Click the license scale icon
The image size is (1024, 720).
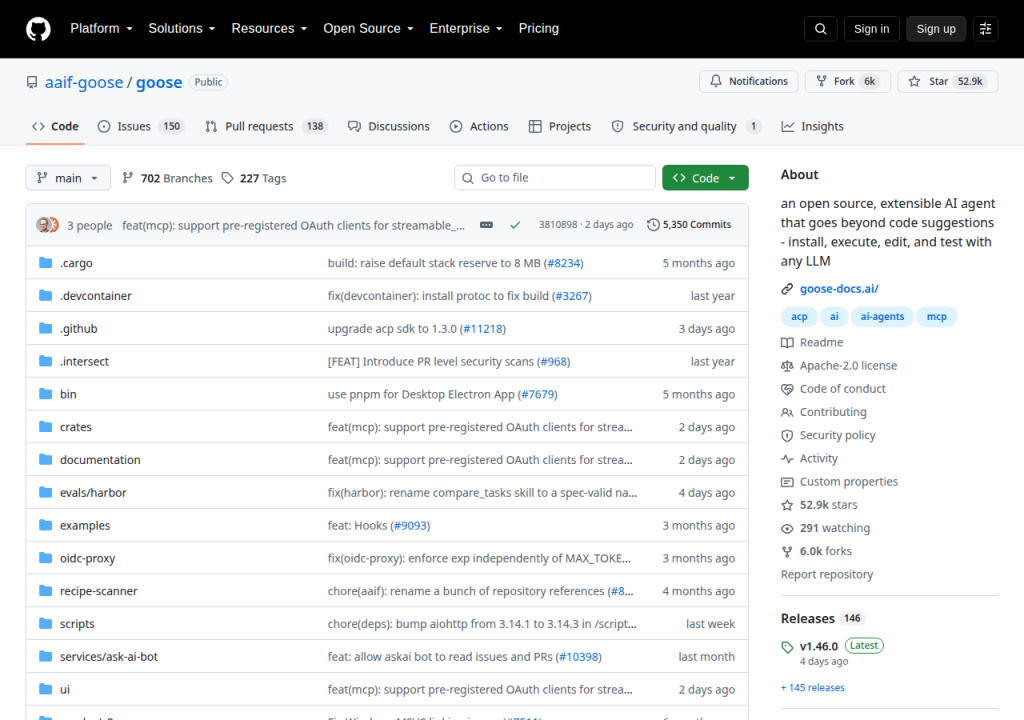787,366
